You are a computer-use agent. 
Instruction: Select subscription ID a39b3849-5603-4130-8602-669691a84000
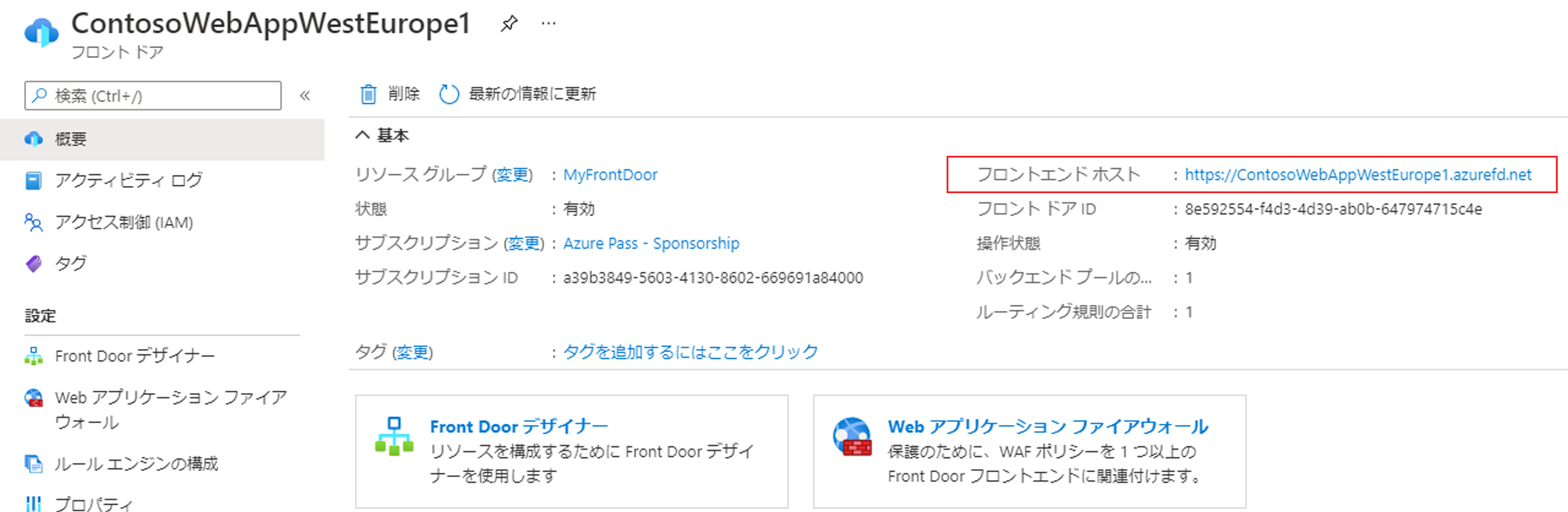[x=713, y=278]
